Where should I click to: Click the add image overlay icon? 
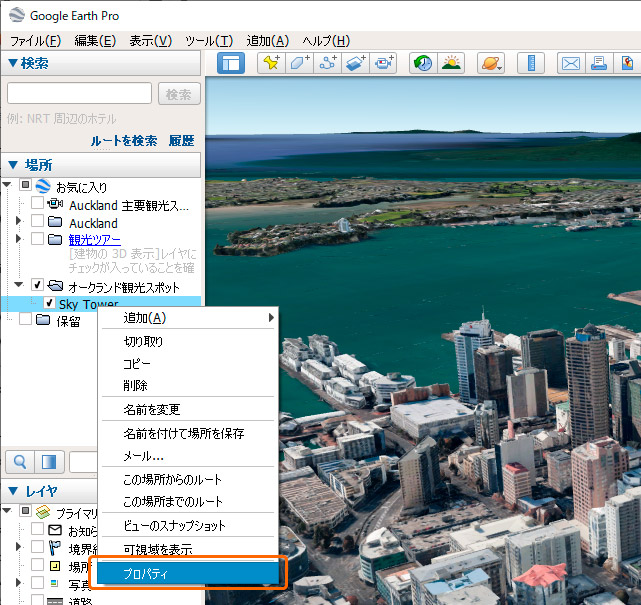coord(355,63)
